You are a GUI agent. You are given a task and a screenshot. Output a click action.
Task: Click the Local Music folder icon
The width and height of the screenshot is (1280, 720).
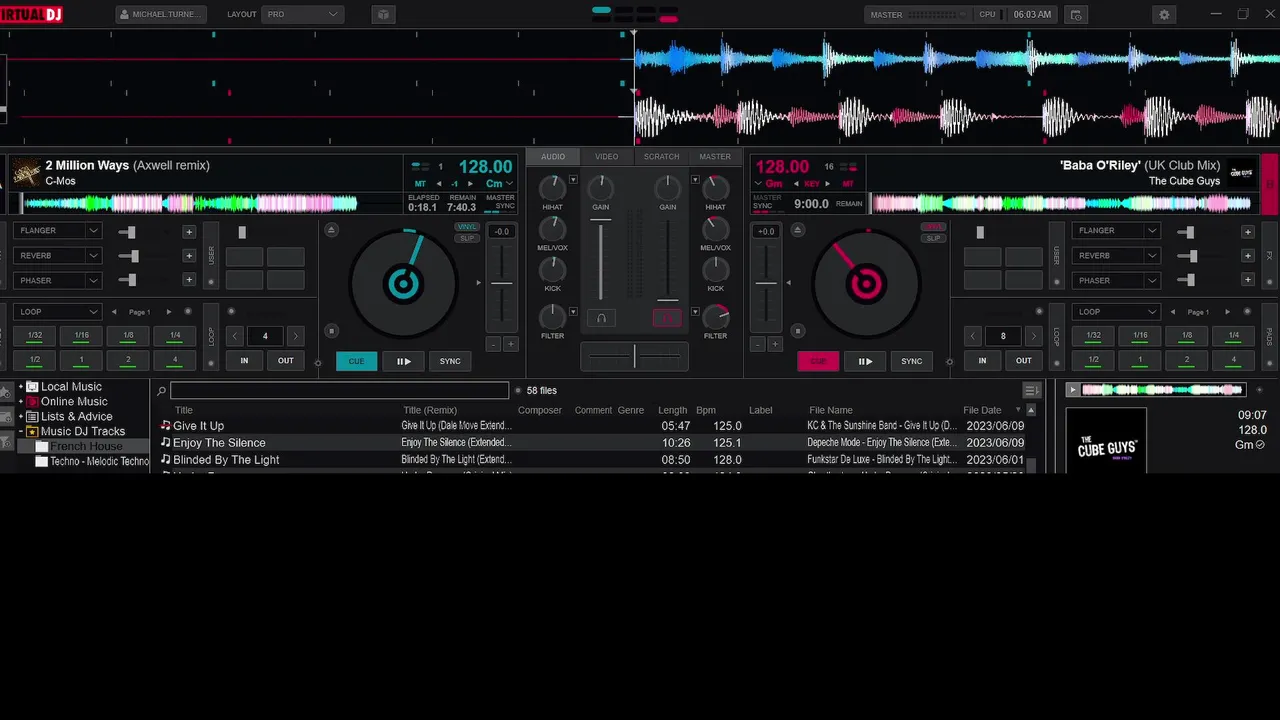tap(32, 387)
